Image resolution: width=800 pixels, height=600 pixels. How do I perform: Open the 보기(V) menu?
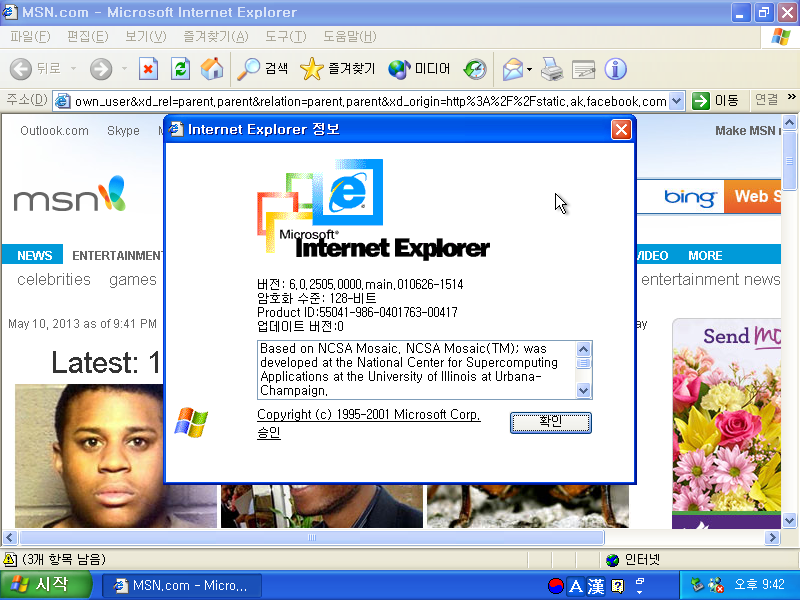(146, 37)
